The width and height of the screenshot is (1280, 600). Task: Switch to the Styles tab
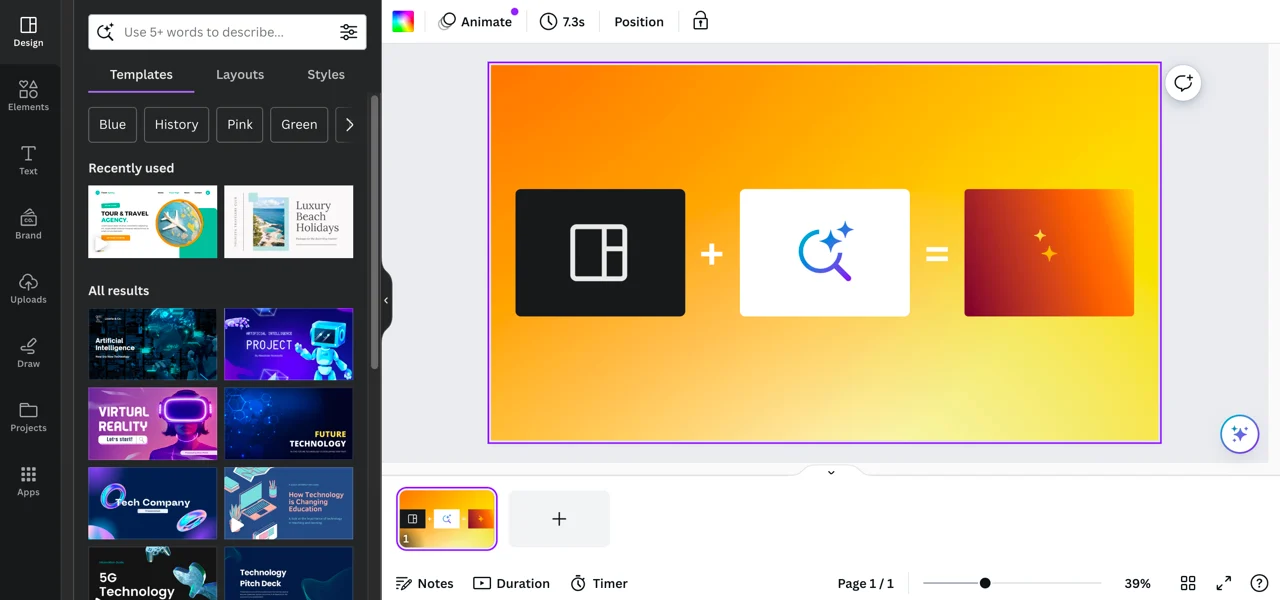(326, 75)
